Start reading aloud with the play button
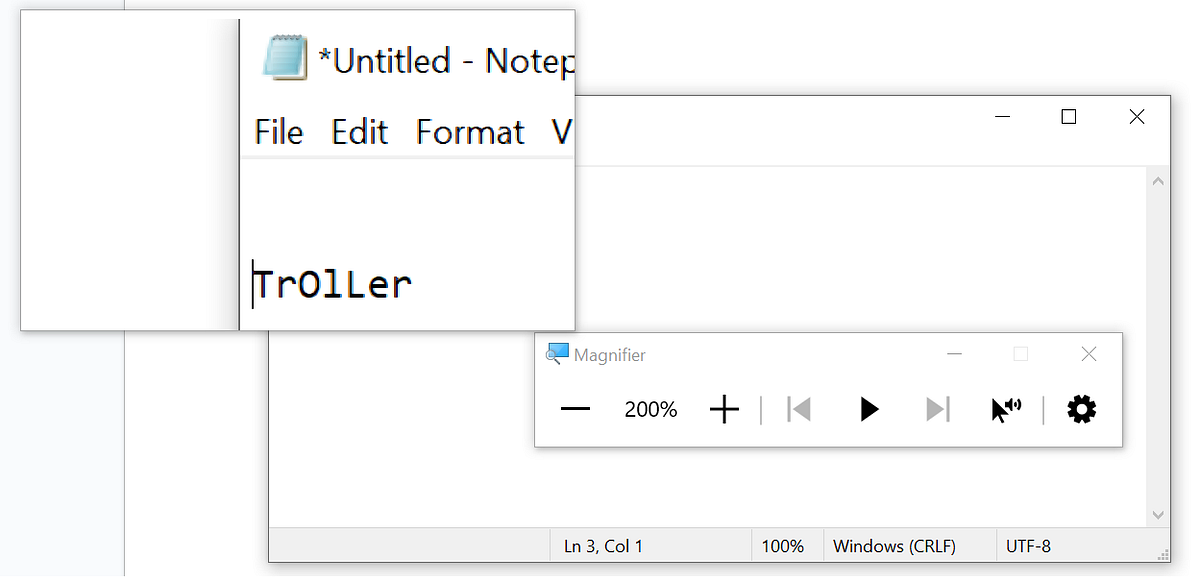Image resolution: width=1200 pixels, height=577 pixels. tap(868, 409)
